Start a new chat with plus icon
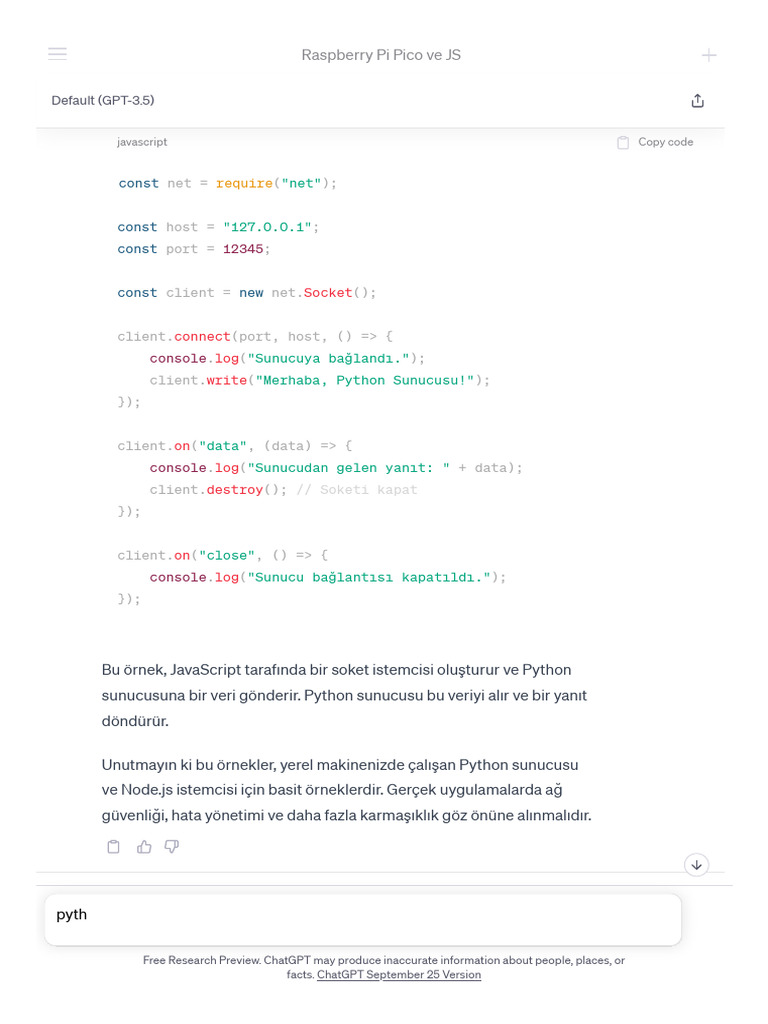Screen dimensions: 768x1024 click(709, 55)
